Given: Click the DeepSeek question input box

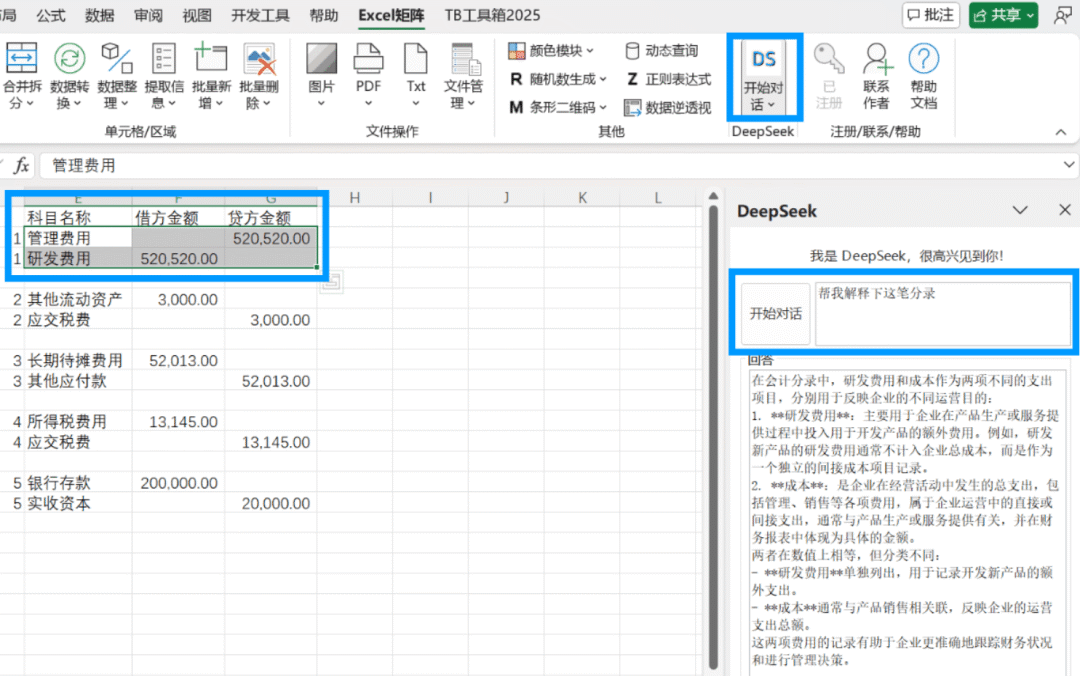Looking at the screenshot, I should click(941, 313).
